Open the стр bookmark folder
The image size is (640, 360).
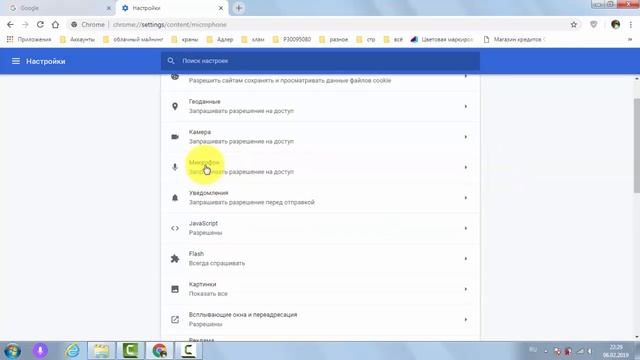[366, 39]
